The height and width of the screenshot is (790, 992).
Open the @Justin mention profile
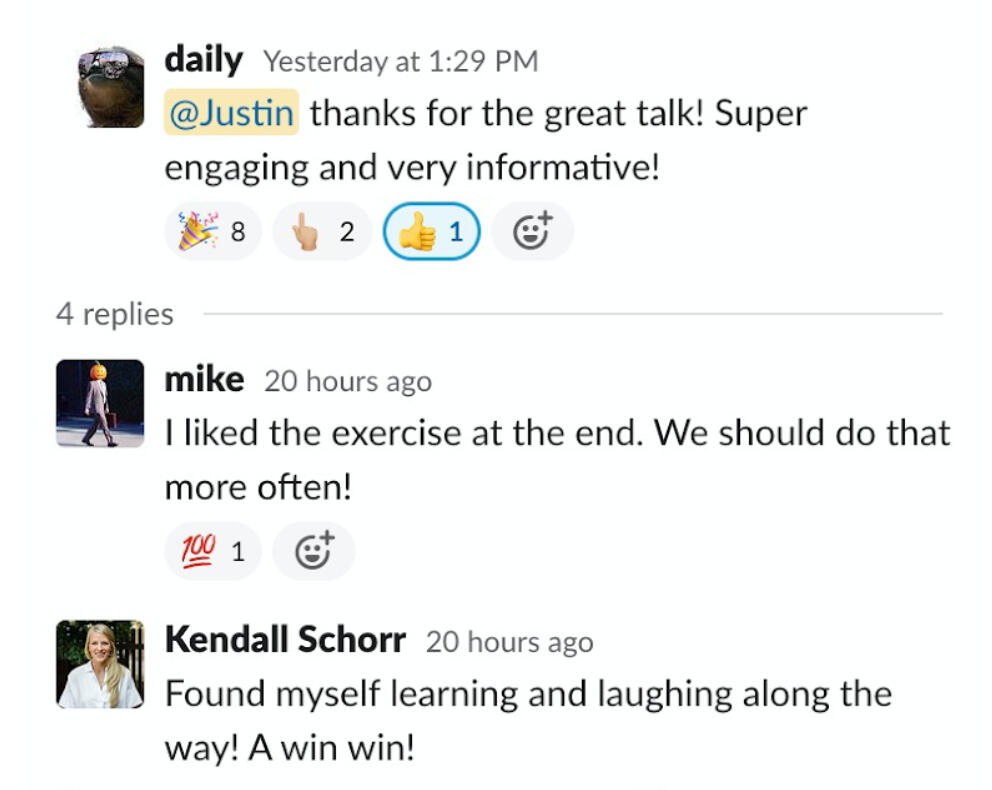pyautogui.click(x=231, y=114)
